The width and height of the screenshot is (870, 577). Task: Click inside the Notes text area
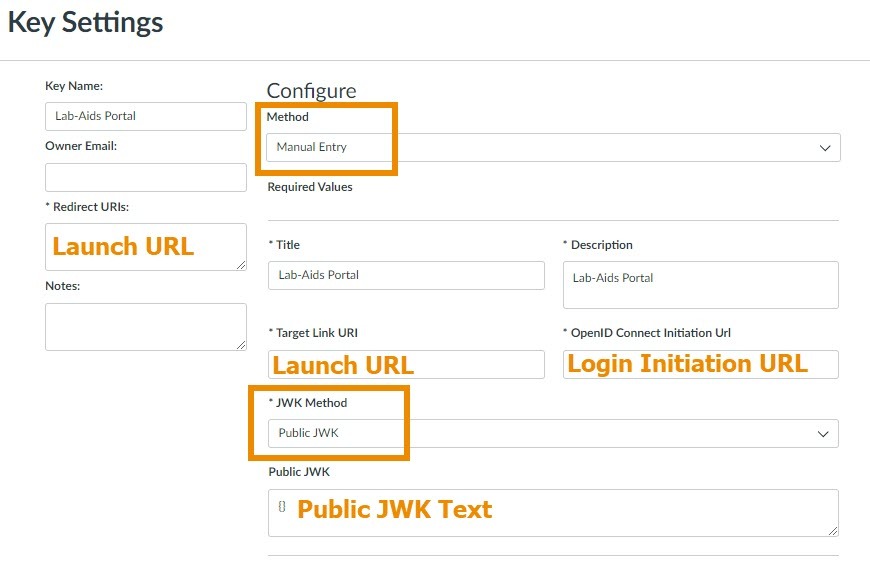pyautogui.click(x=145, y=327)
